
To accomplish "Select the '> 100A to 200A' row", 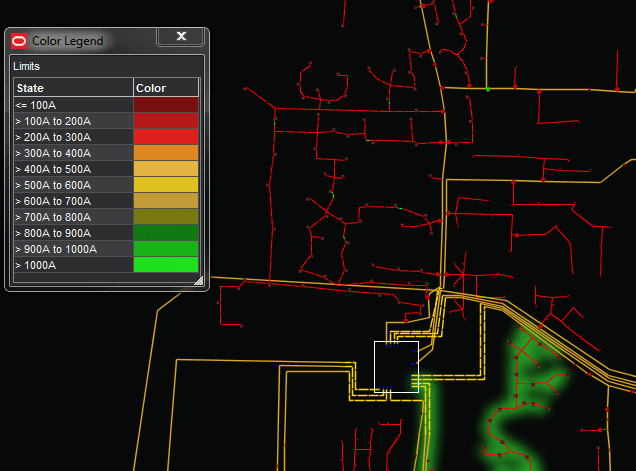I will pyautogui.click(x=106, y=121).
